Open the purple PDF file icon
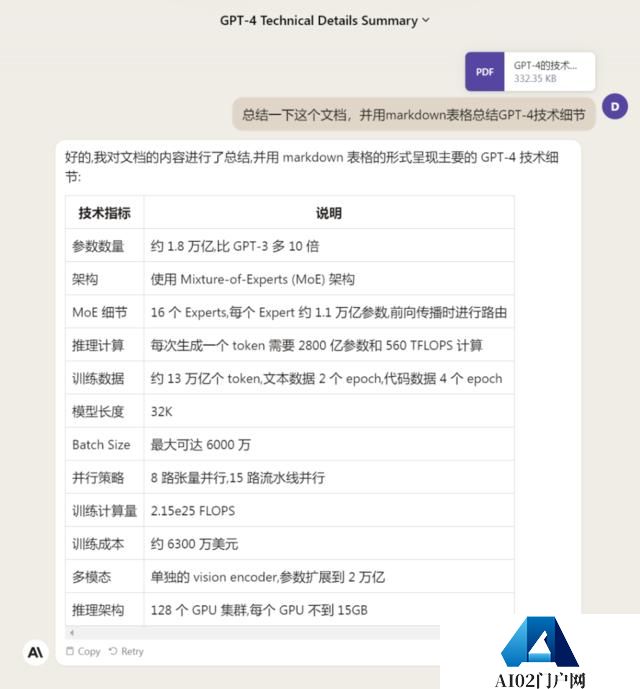This screenshot has height=689, width=640. click(x=484, y=72)
